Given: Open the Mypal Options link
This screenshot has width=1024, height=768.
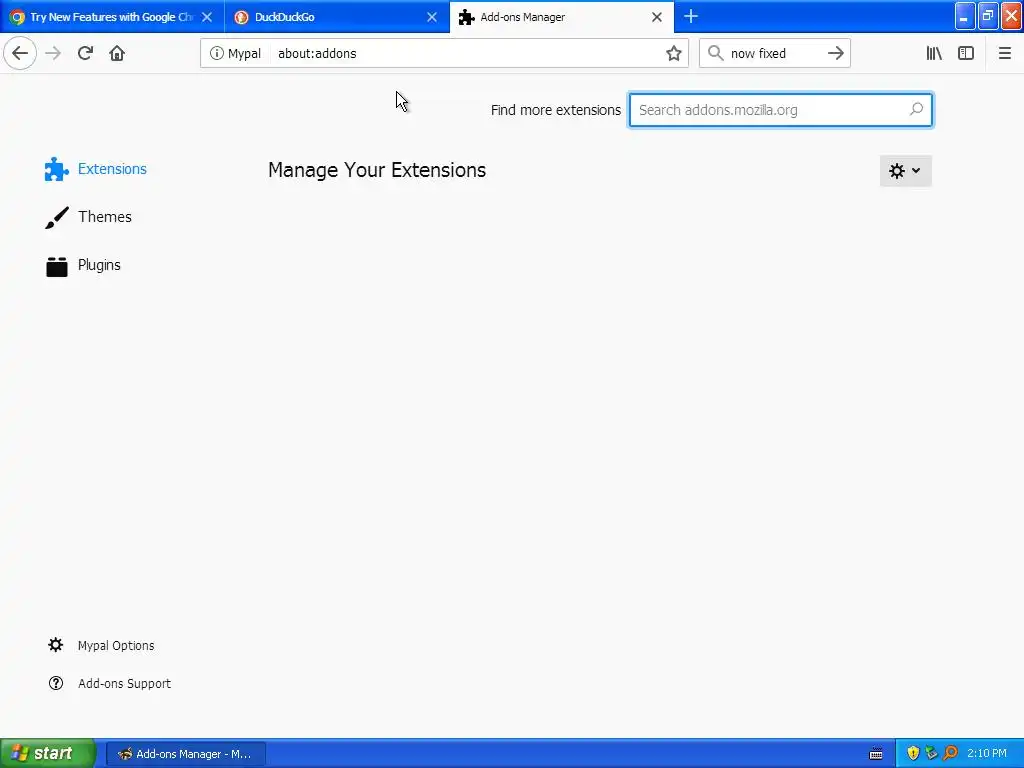Looking at the screenshot, I should 116,645.
